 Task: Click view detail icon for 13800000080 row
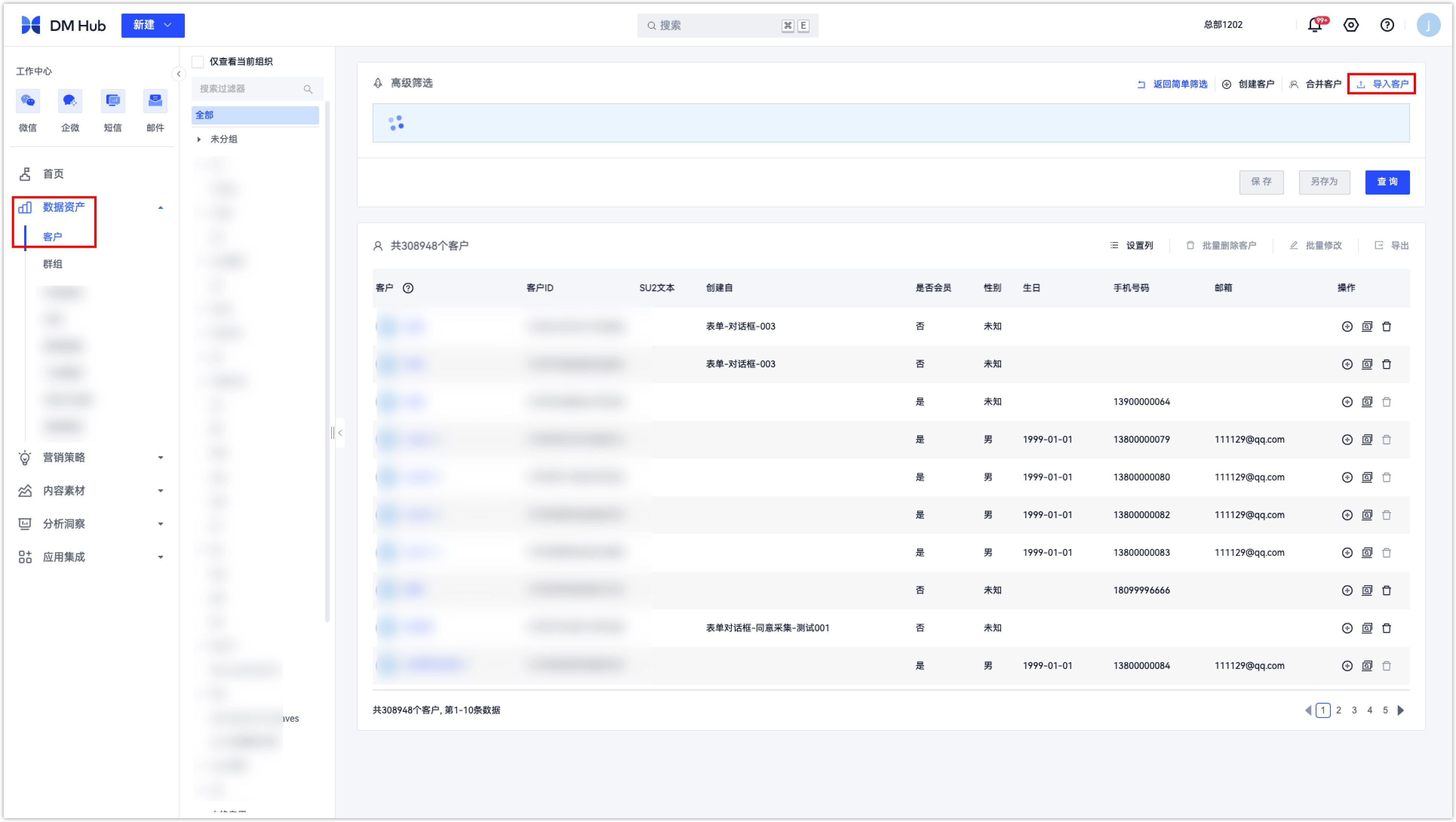1367,477
